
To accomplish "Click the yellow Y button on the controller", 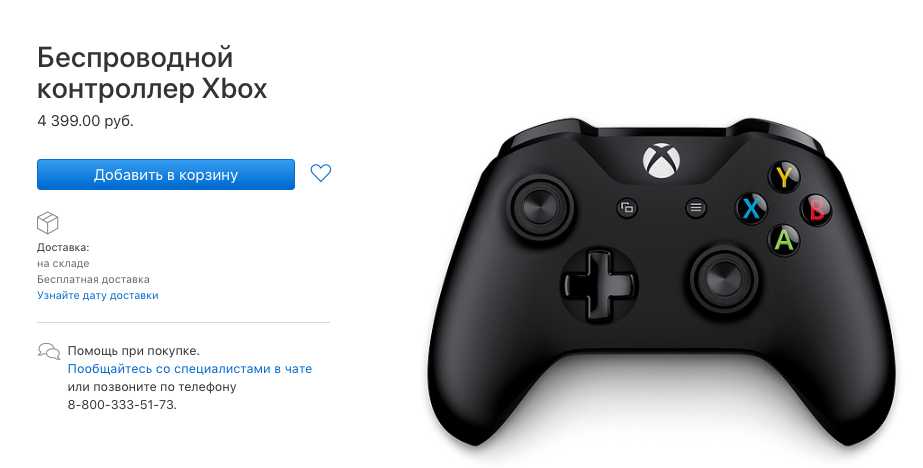I will pos(784,177).
